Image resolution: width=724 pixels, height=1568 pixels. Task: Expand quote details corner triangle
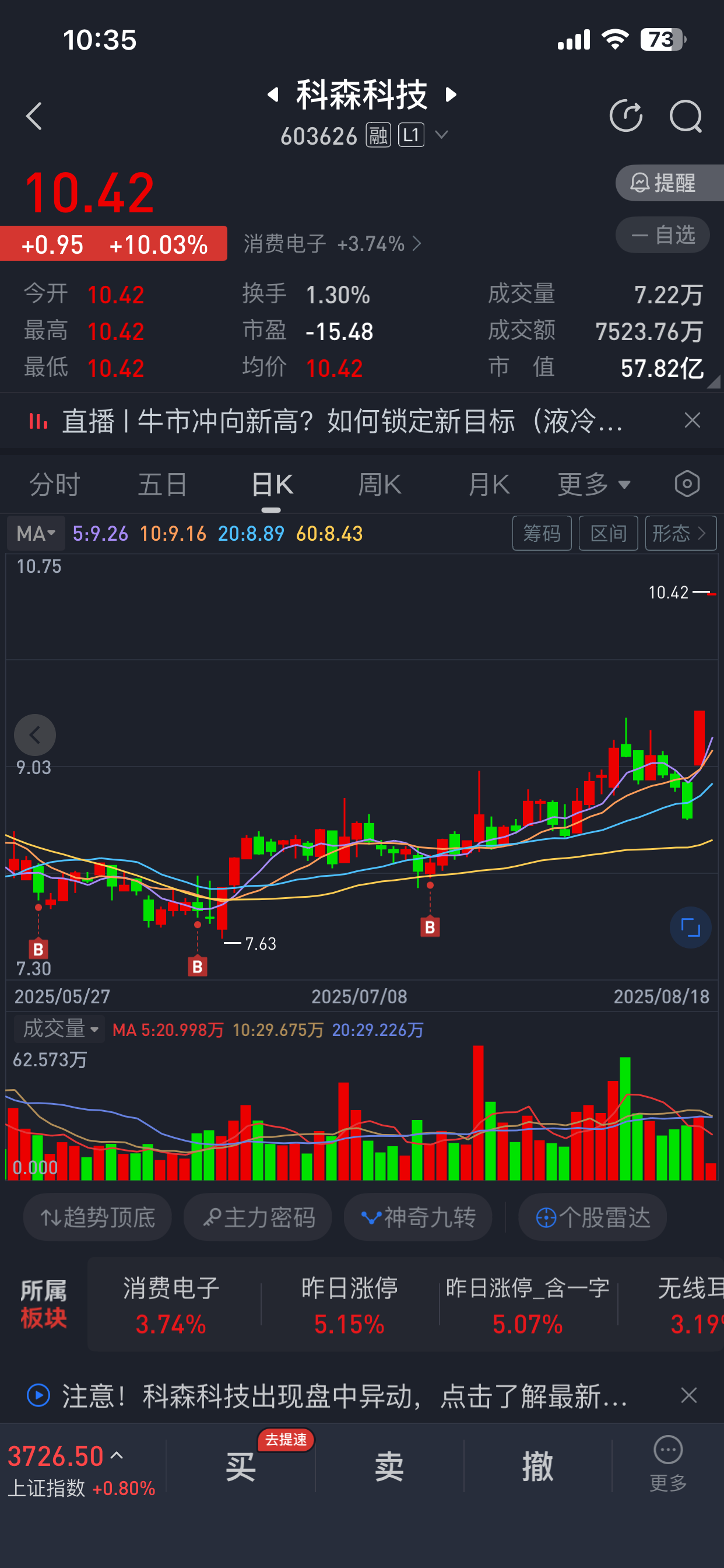(x=714, y=381)
